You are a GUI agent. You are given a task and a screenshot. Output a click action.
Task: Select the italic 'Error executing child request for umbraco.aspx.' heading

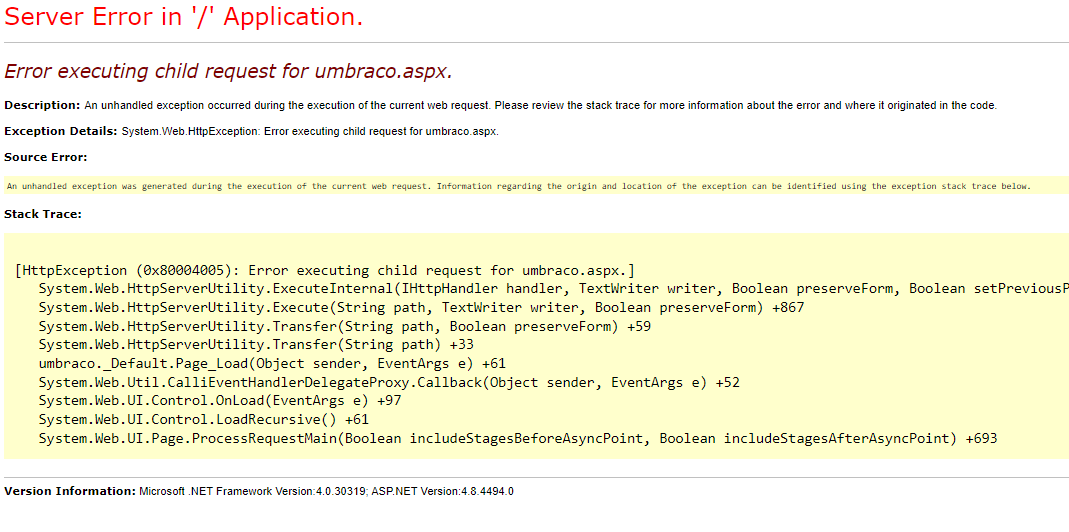(x=228, y=72)
